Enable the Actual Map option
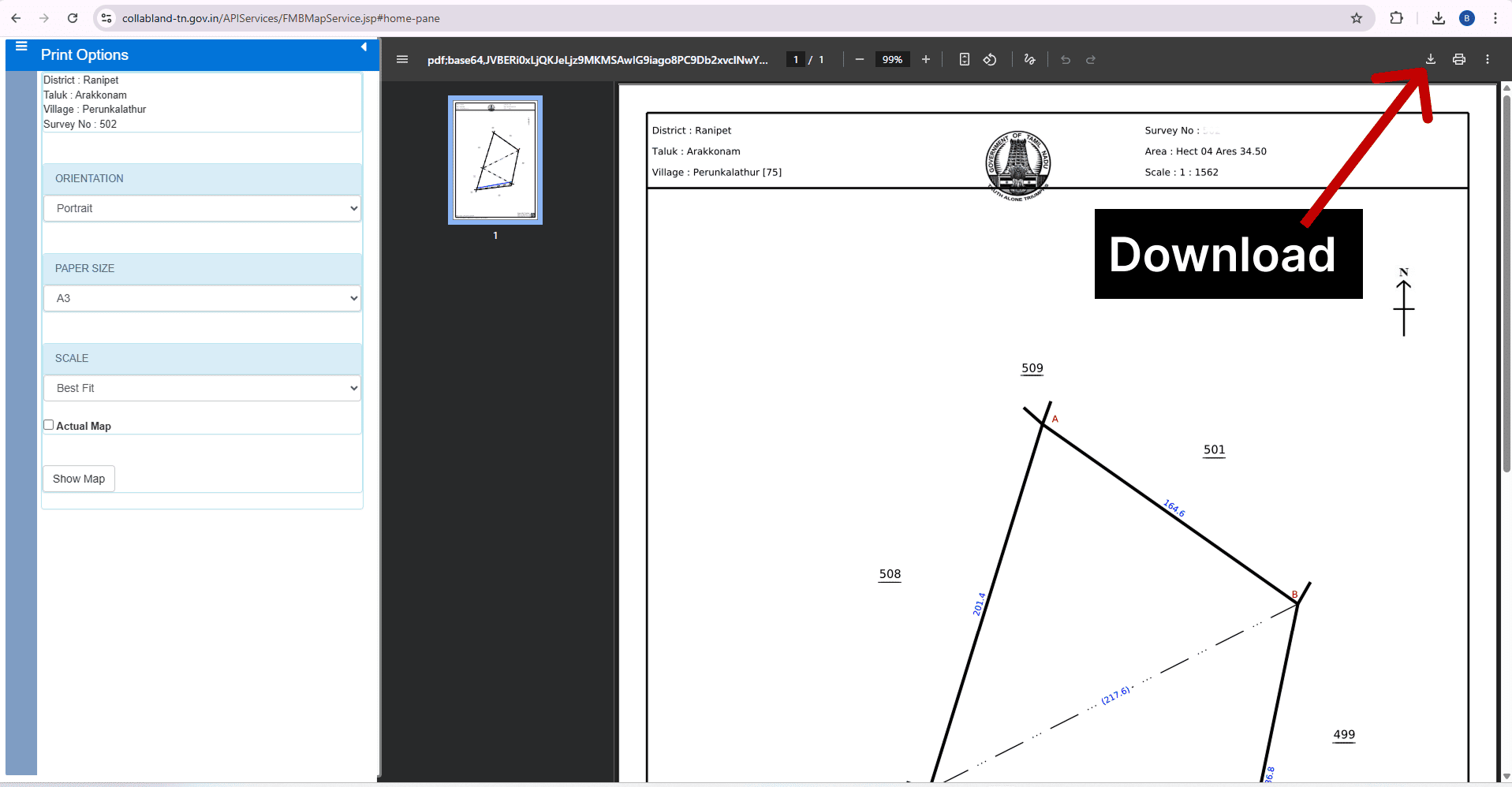 pos(48,424)
